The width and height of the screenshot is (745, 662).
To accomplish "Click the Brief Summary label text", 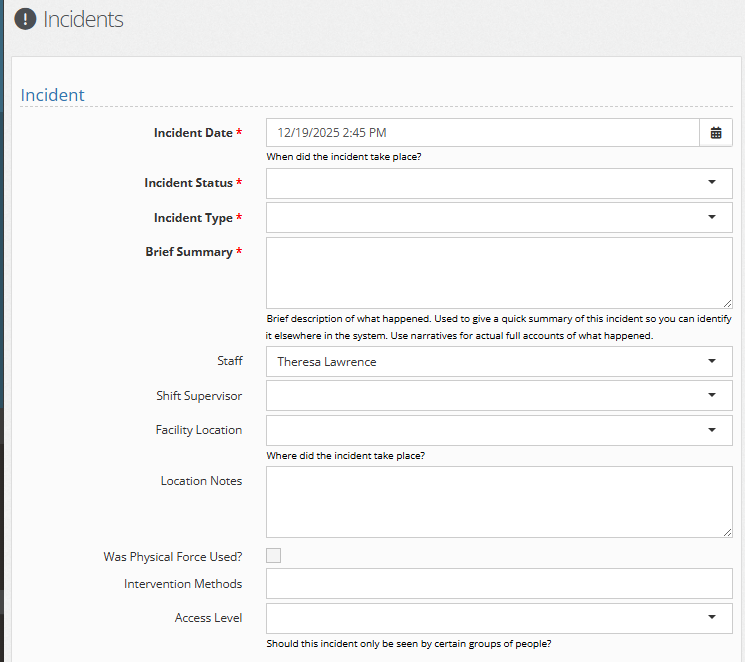I will tap(189, 252).
